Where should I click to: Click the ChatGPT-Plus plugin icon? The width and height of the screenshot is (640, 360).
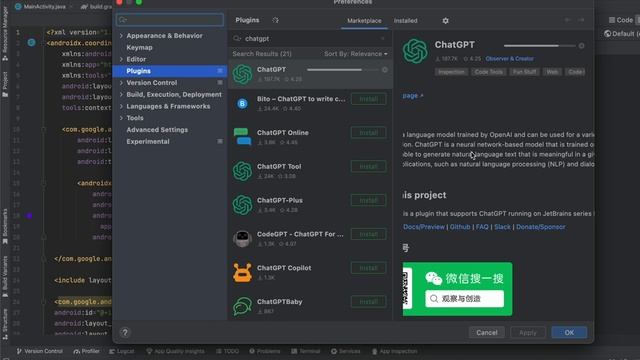pos(242,205)
